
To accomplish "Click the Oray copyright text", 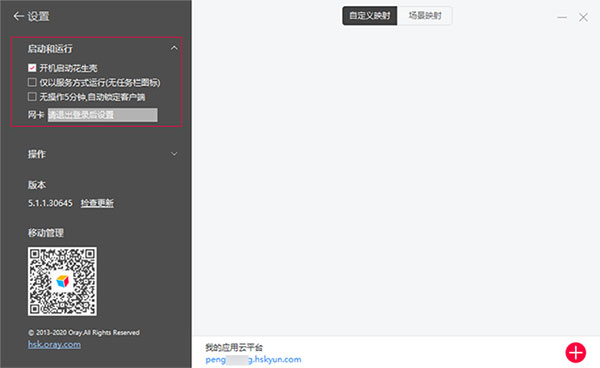I will pyautogui.click(x=84, y=332).
